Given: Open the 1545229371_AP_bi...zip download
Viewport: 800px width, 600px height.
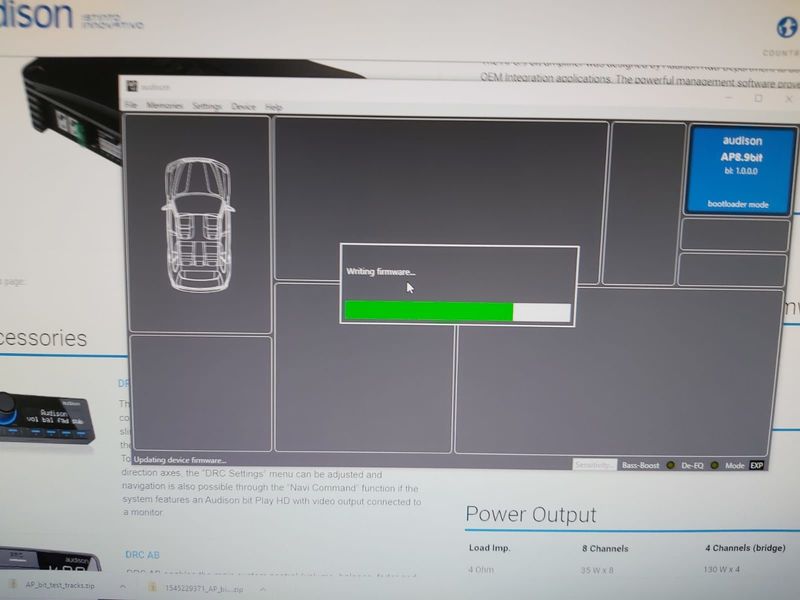Looking at the screenshot, I should pos(204,588).
